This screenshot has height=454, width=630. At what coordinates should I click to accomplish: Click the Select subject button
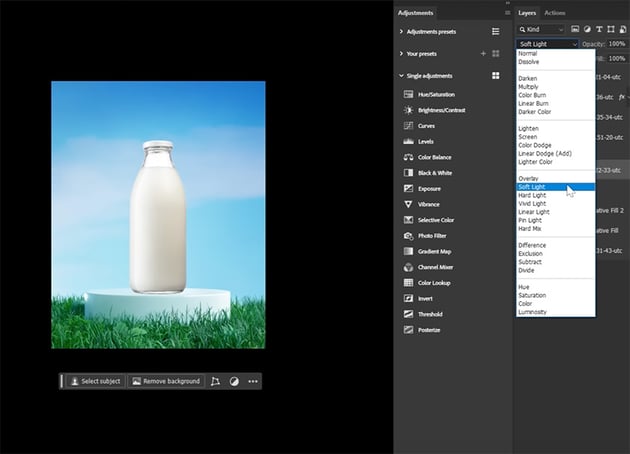[96, 381]
